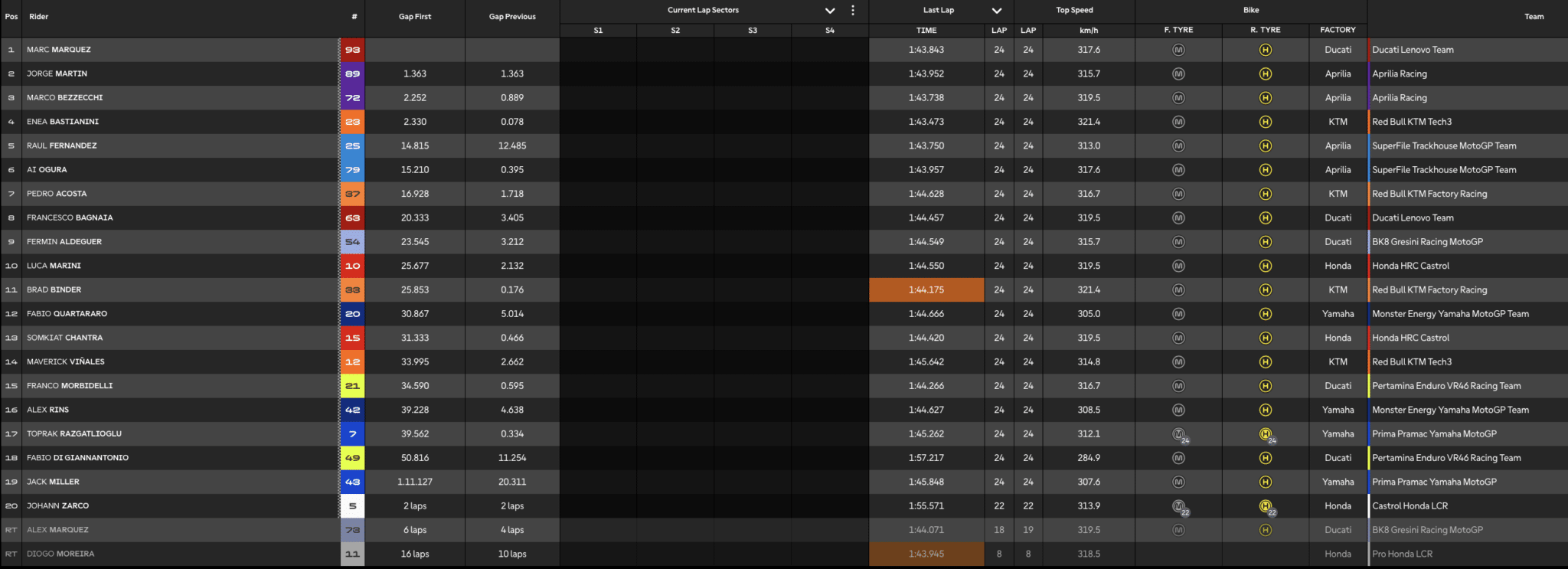The image size is (1568, 569).
Task: Click the team name Red Bull KTM Tech3 in Bastianini's row
Action: click(x=1412, y=122)
